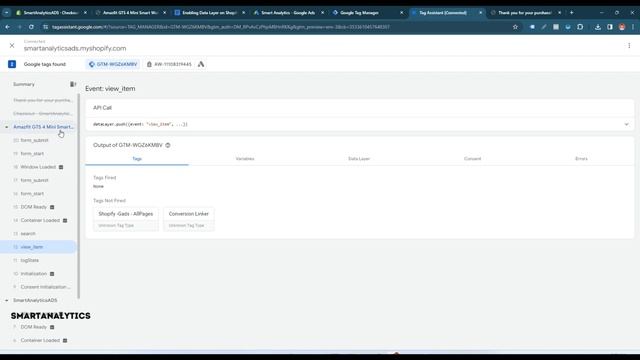This screenshot has height=360, width=640.
Task: Select event 18 Window Loaded
Action: tap(38, 167)
